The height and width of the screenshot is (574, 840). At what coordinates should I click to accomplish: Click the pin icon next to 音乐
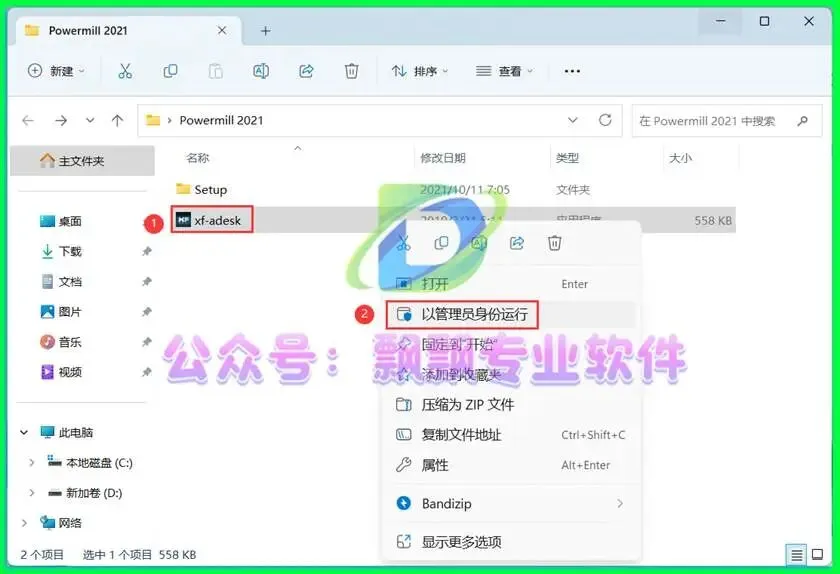(146, 341)
